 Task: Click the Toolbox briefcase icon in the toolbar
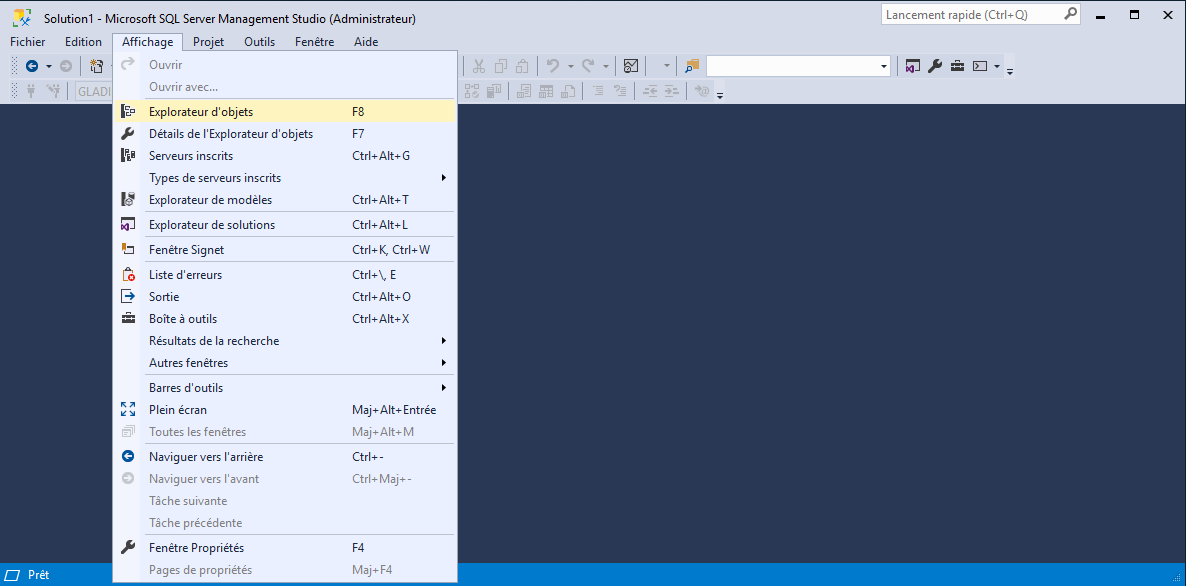click(958, 67)
